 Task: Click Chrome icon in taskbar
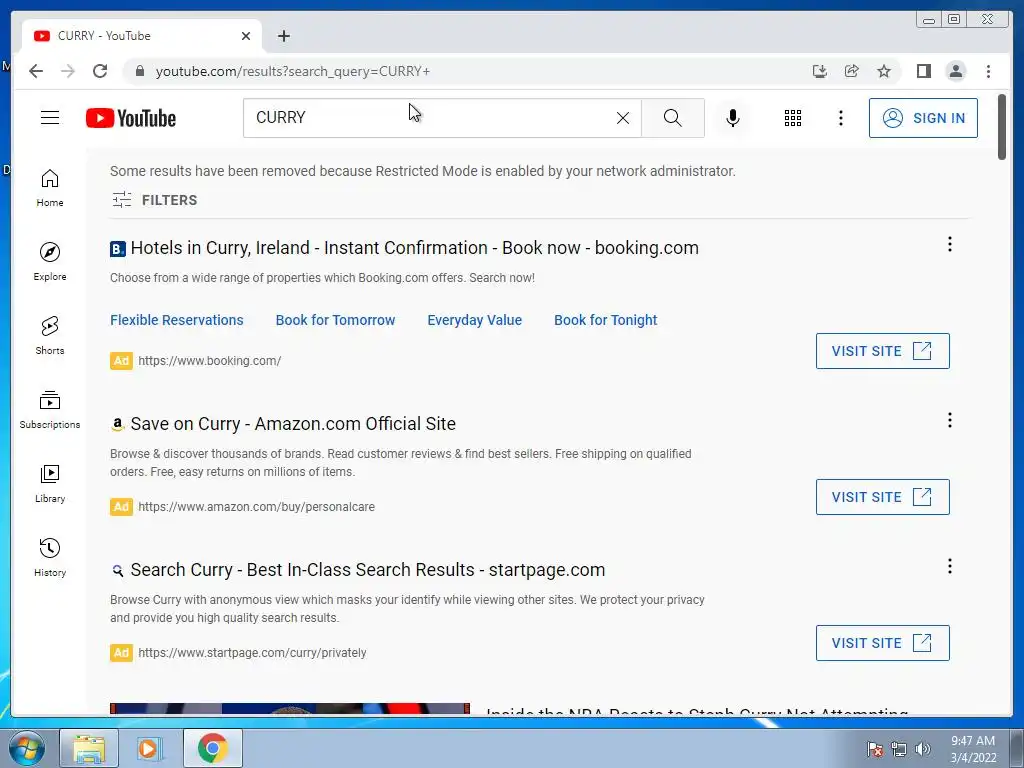click(212, 748)
